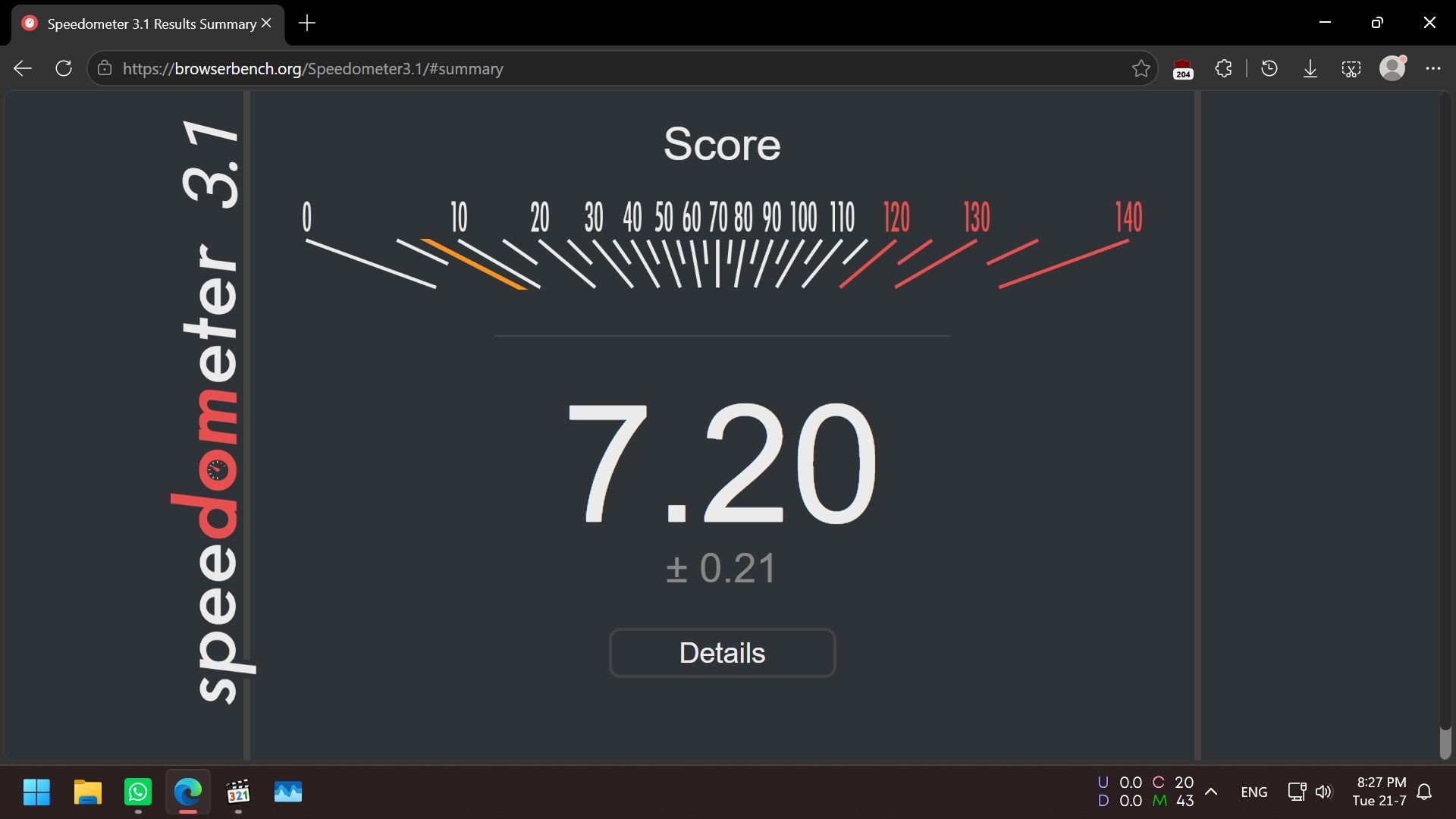Open the Downloads panel

(1310, 69)
